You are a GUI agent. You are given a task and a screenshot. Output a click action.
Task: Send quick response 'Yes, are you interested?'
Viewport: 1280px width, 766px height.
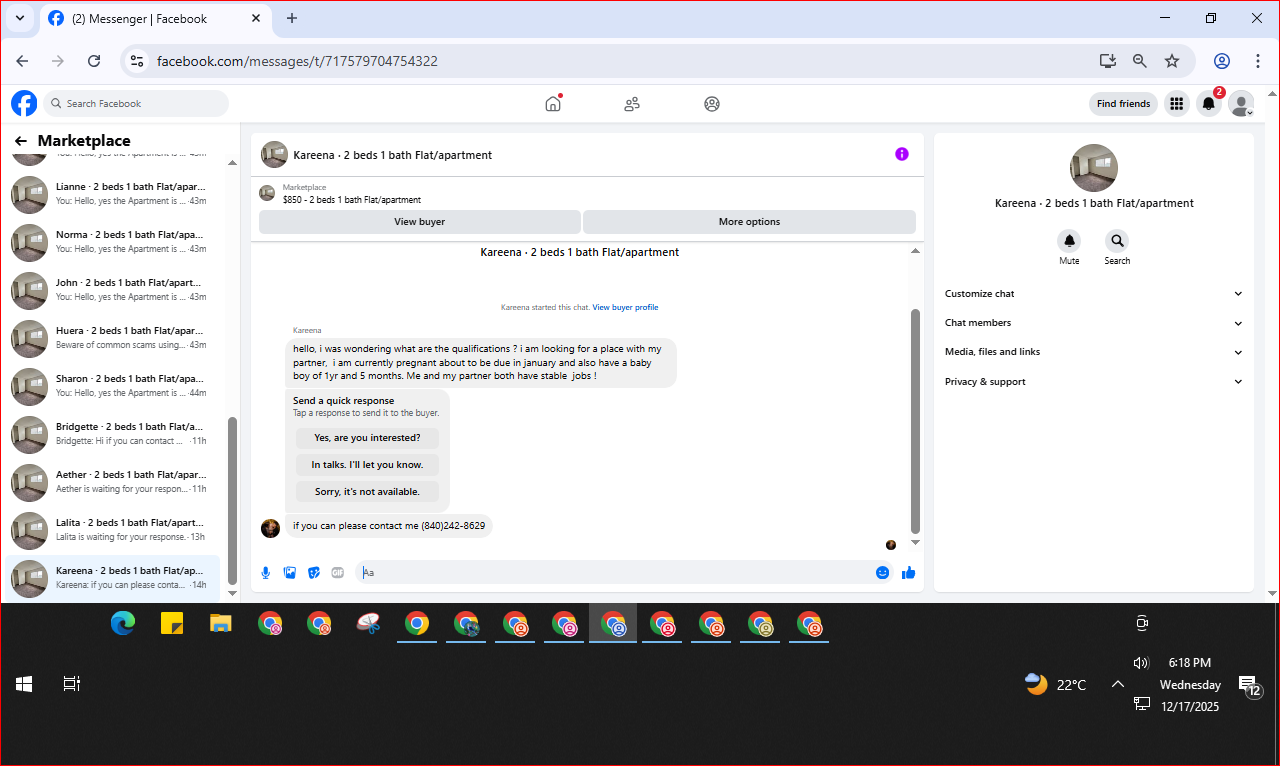coord(367,438)
